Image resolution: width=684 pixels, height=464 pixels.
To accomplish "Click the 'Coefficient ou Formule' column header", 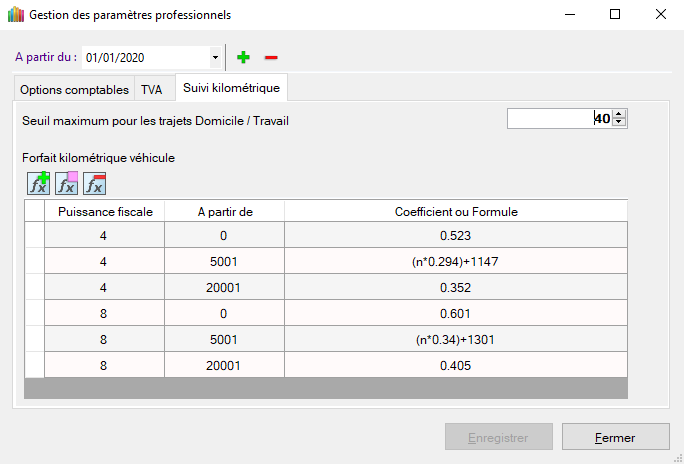I will 455,211.
